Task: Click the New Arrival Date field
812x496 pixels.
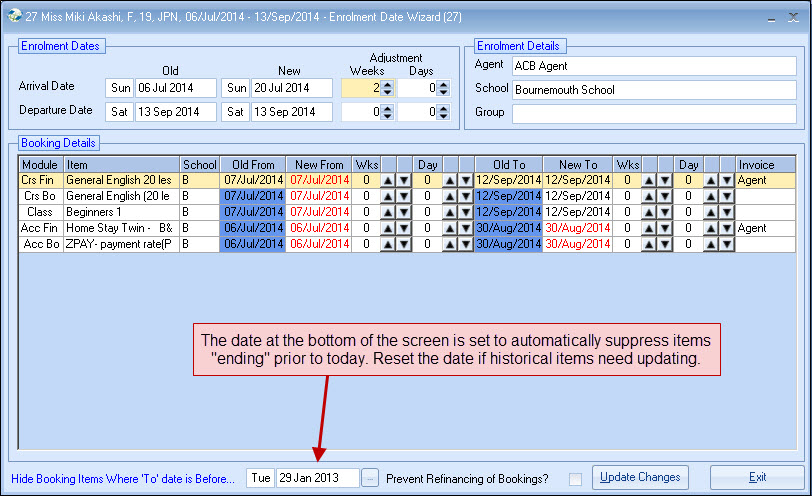Action: (x=291, y=88)
